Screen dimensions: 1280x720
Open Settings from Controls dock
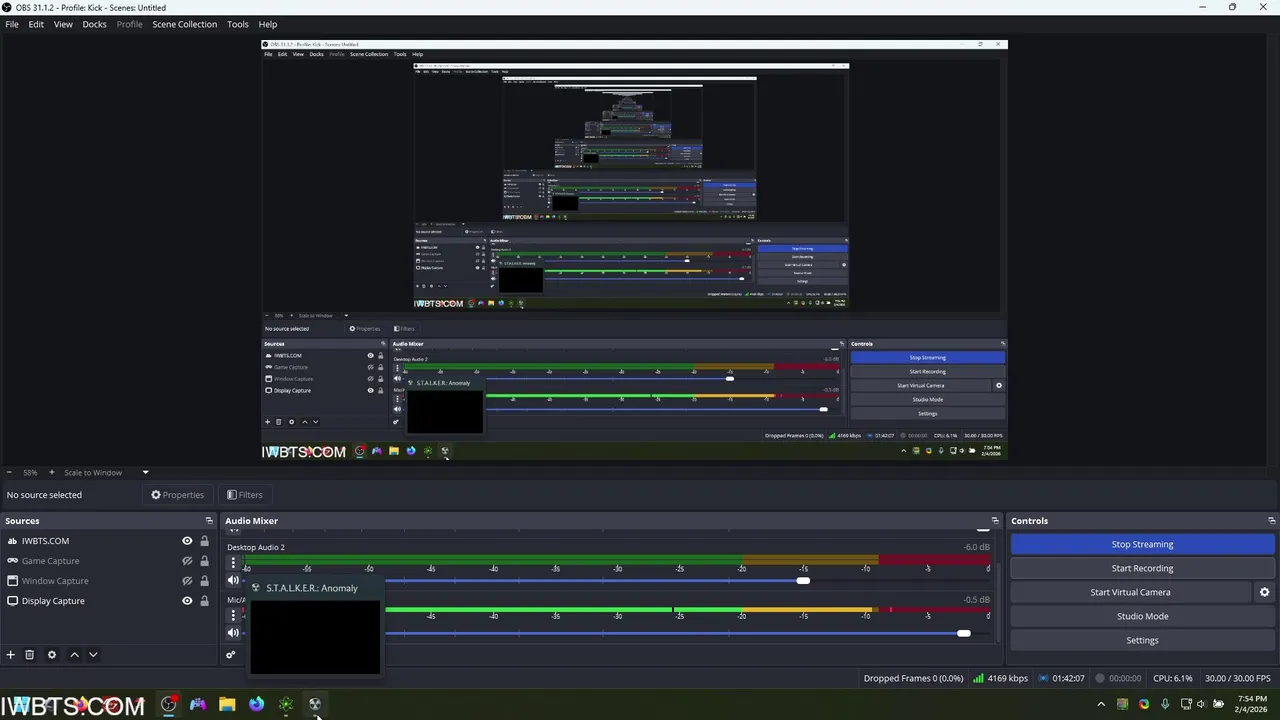coord(1142,640)
